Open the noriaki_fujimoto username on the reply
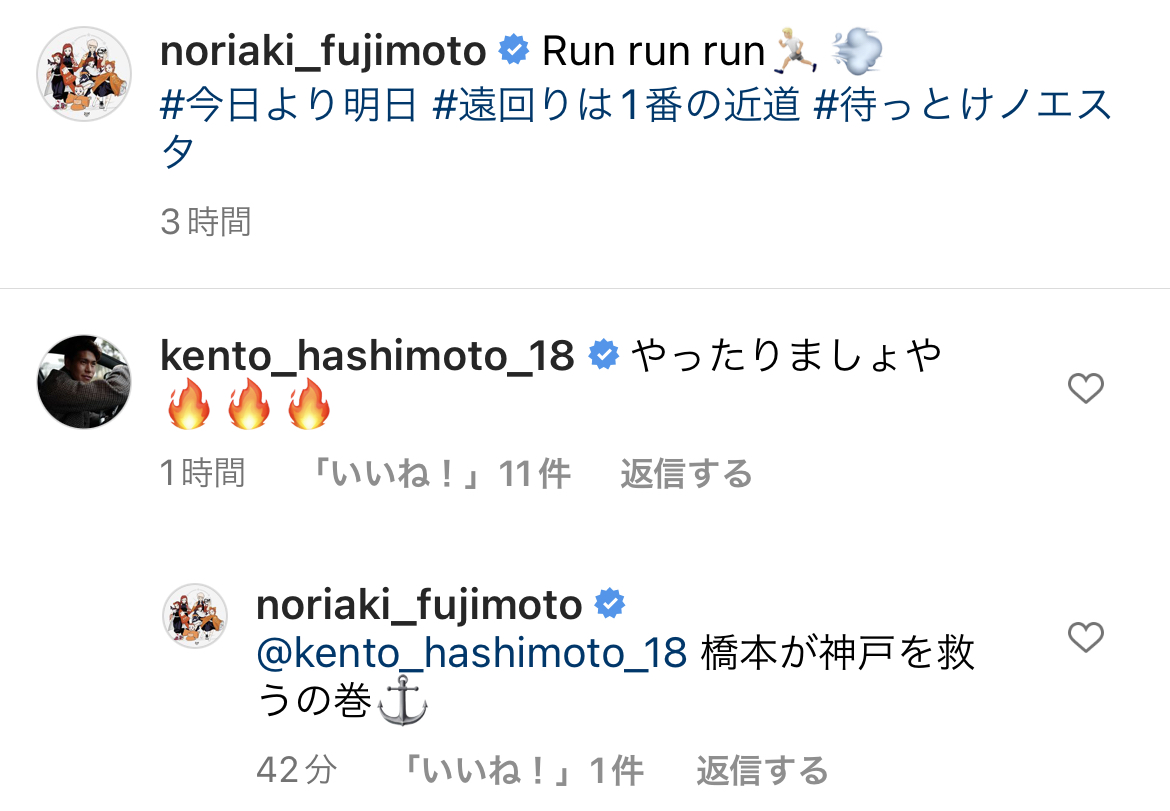 click(x=419, y=604)
